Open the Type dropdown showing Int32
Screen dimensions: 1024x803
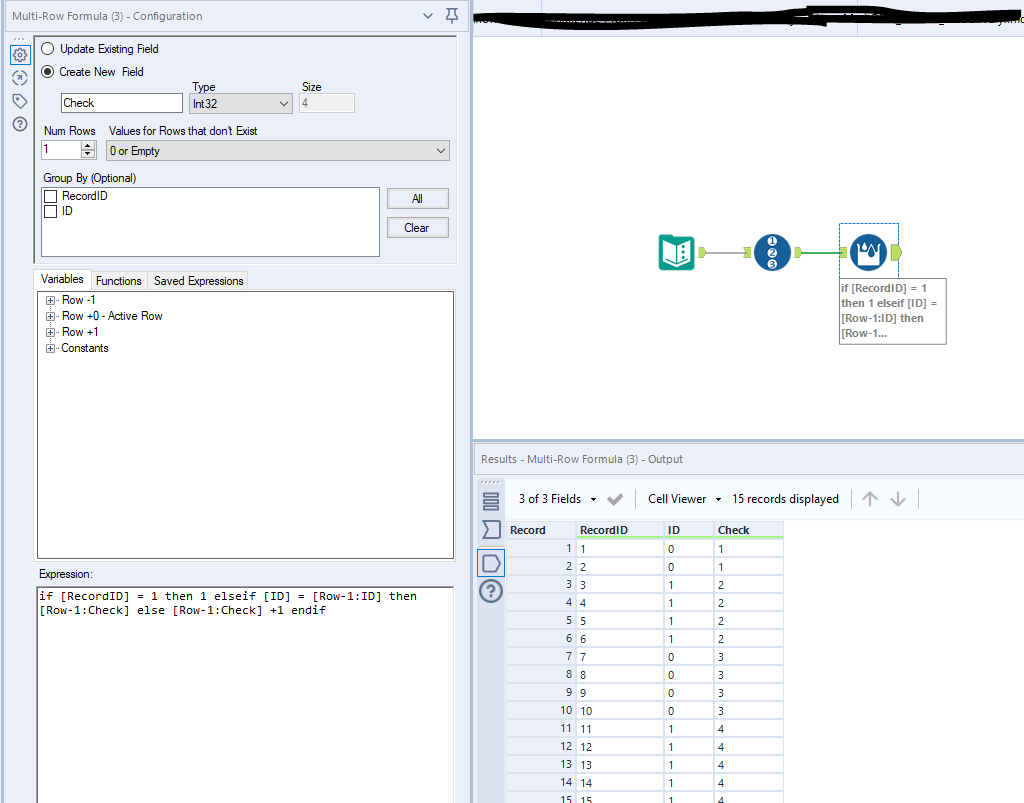[240, 103]
